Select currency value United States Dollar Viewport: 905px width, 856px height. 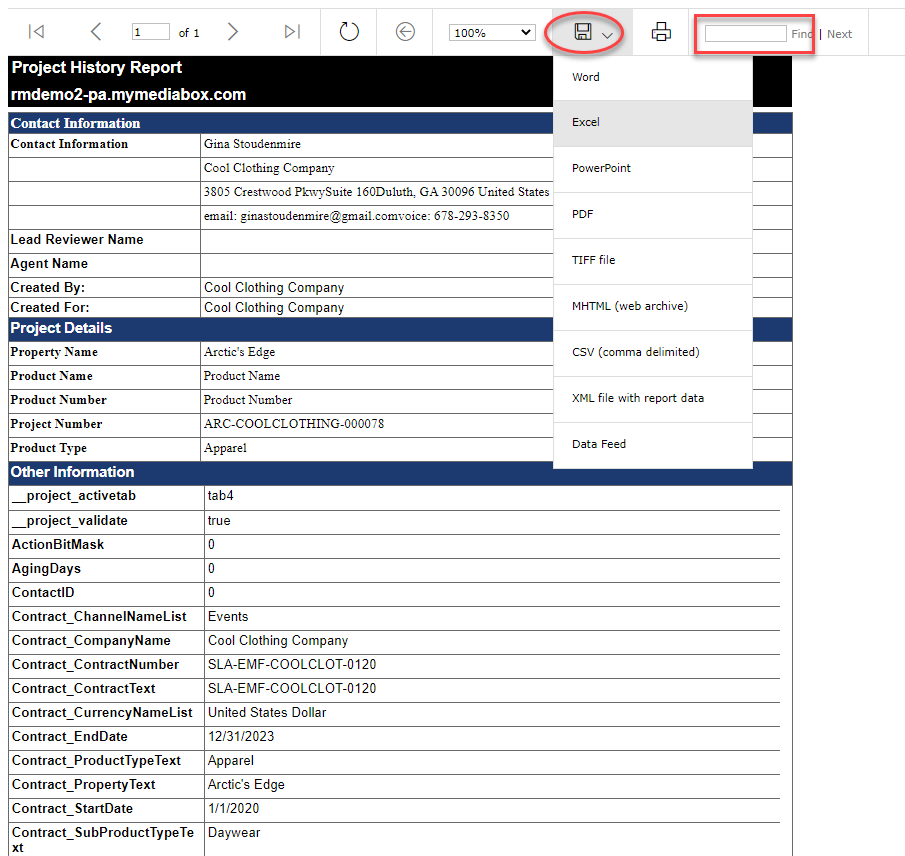click(267, 713)
